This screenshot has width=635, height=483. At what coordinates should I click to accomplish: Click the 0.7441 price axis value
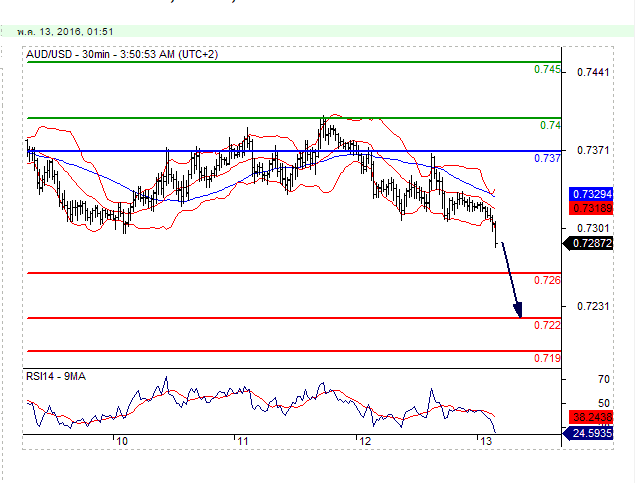click(x=593, y=72)
